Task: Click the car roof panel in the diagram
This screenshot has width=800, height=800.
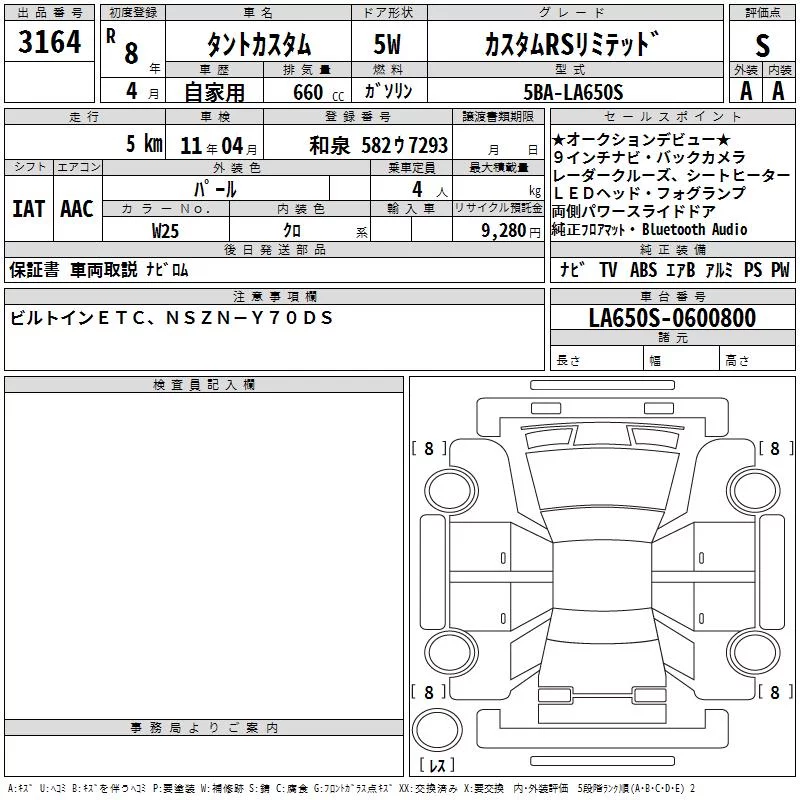Action: 602,576
